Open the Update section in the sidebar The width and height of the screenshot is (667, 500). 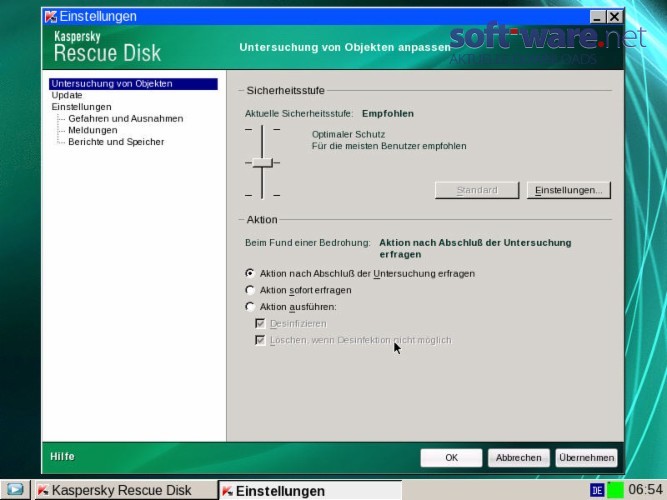pos(67,95)
